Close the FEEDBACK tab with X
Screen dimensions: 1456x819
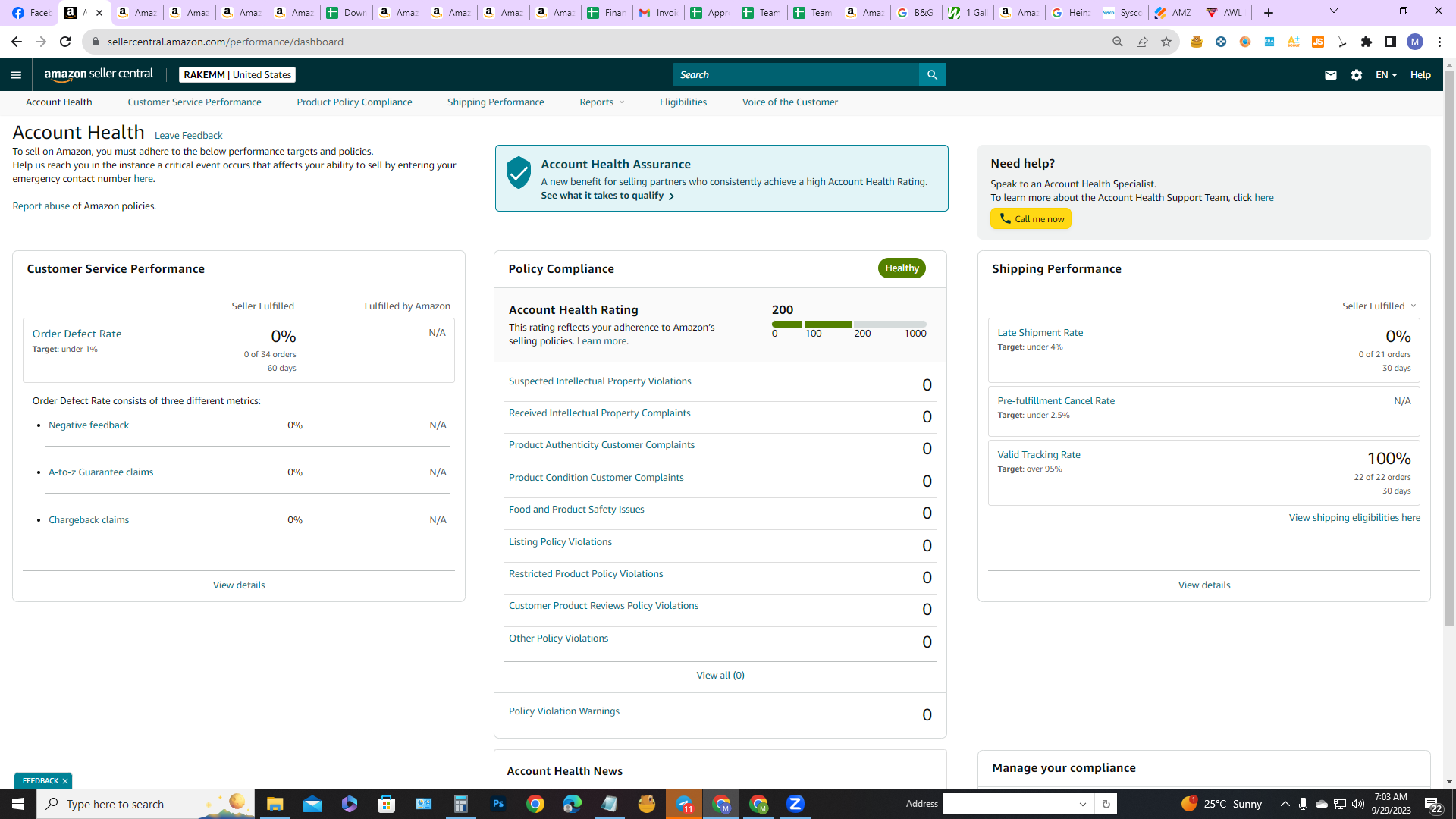pos(65,781)
